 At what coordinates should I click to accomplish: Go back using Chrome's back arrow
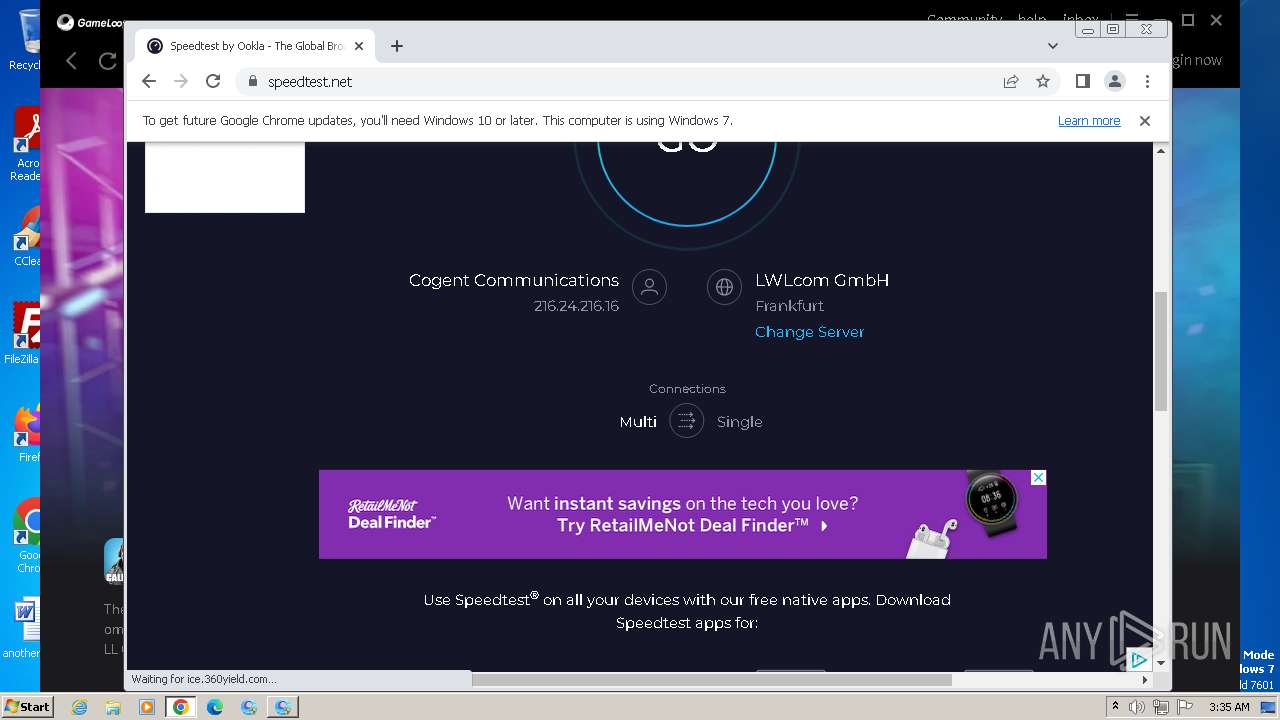[149, 81]
